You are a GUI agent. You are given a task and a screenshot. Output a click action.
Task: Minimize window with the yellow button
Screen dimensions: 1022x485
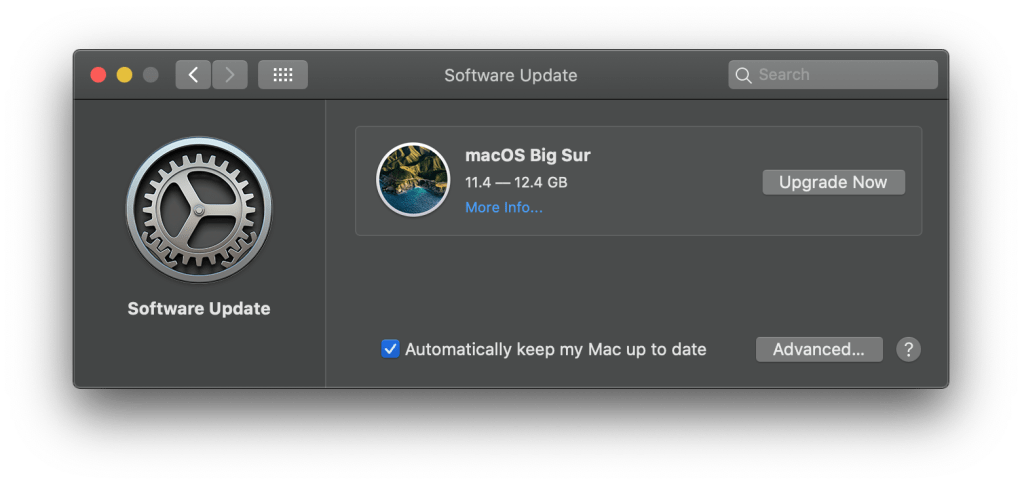click(124, 75)
